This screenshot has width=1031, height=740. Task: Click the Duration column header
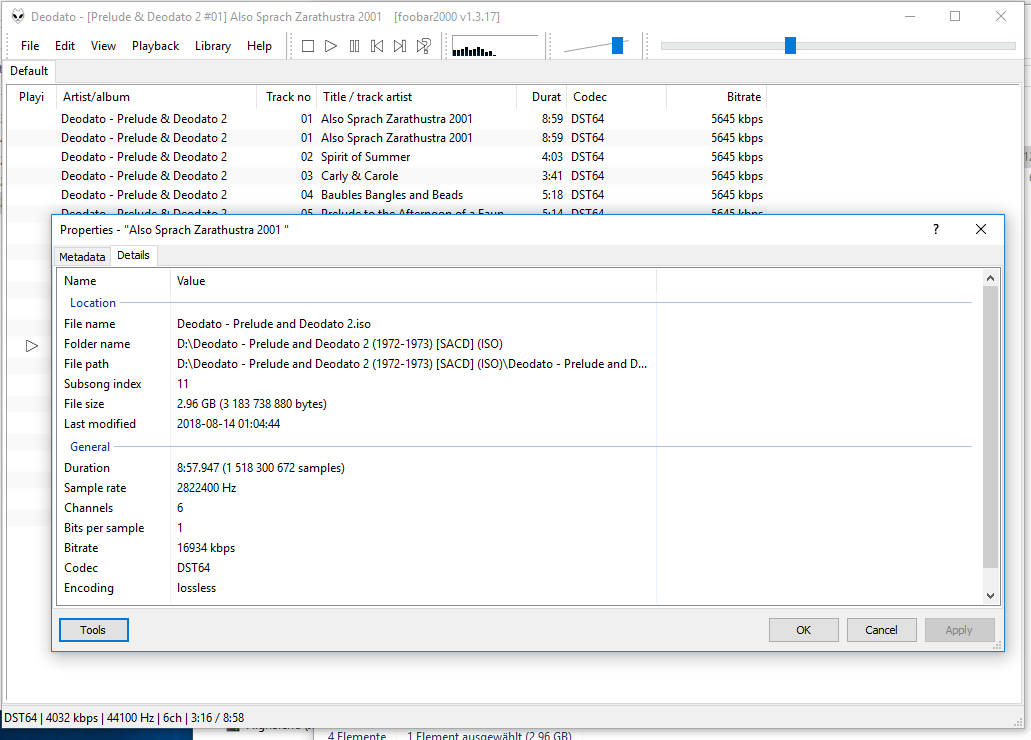point(542,97)
